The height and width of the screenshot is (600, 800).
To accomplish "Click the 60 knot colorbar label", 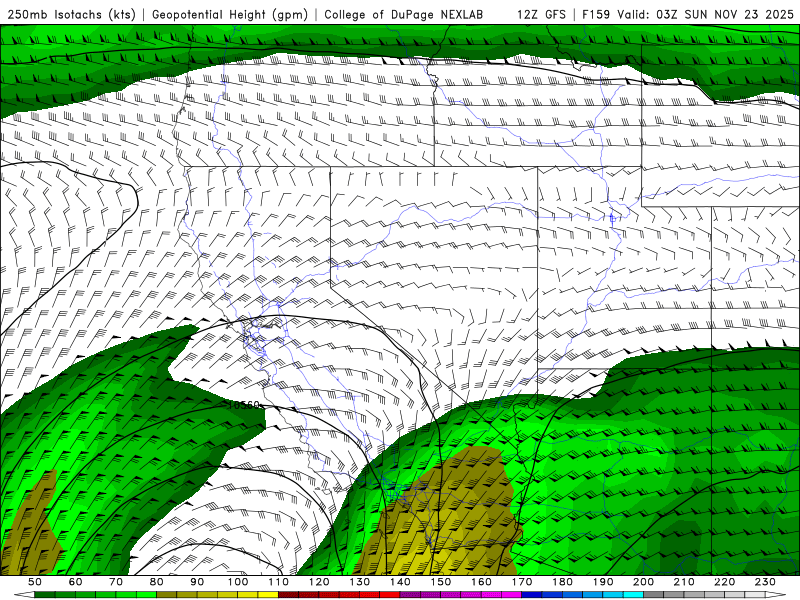I will pyautogui.click(x=75, y=582).
